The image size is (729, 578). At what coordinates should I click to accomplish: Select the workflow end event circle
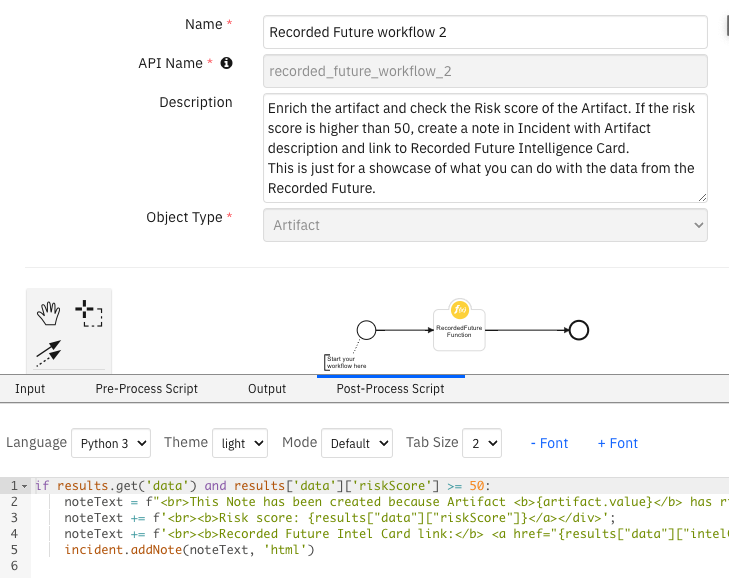[578, 330]
